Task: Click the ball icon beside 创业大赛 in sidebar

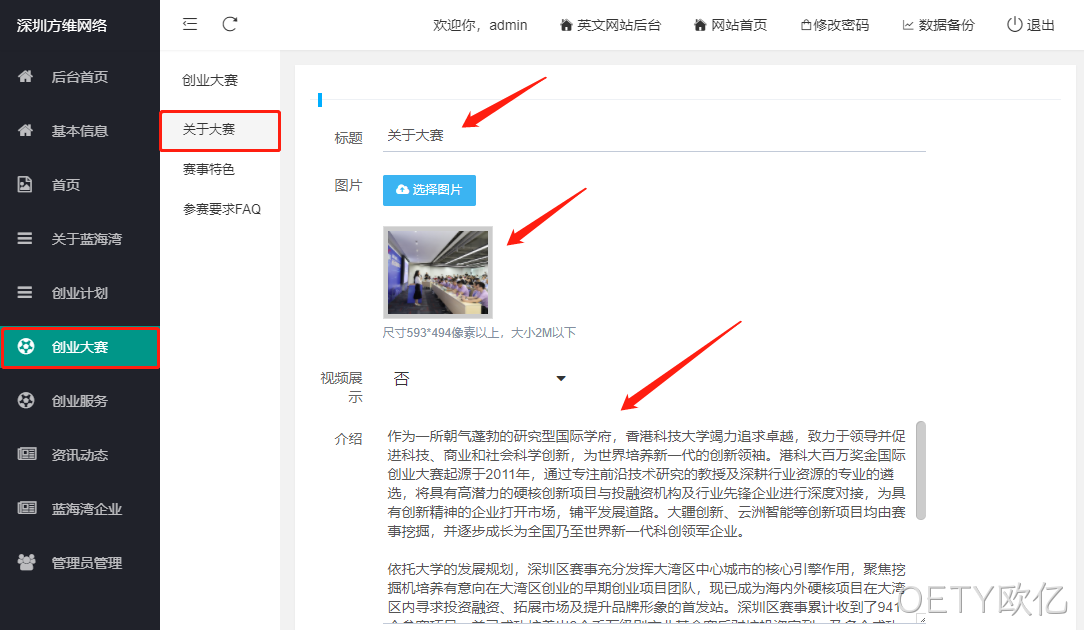Action: [26, 346]
